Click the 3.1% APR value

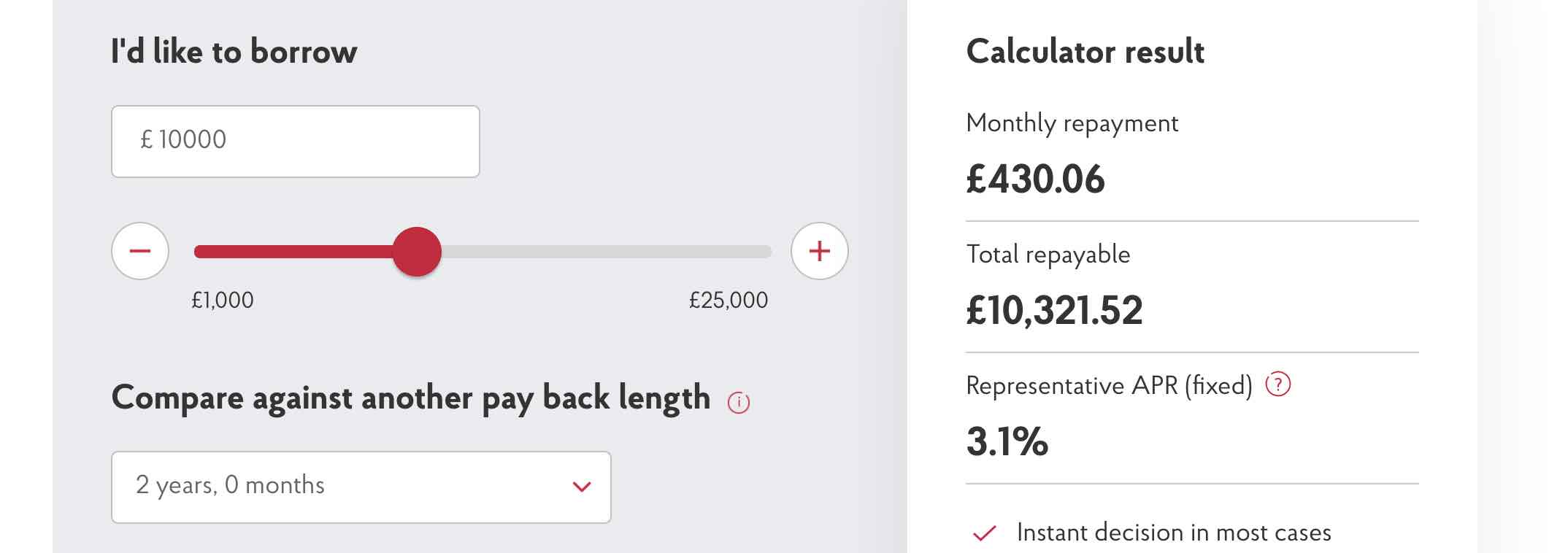point(1007,441)
